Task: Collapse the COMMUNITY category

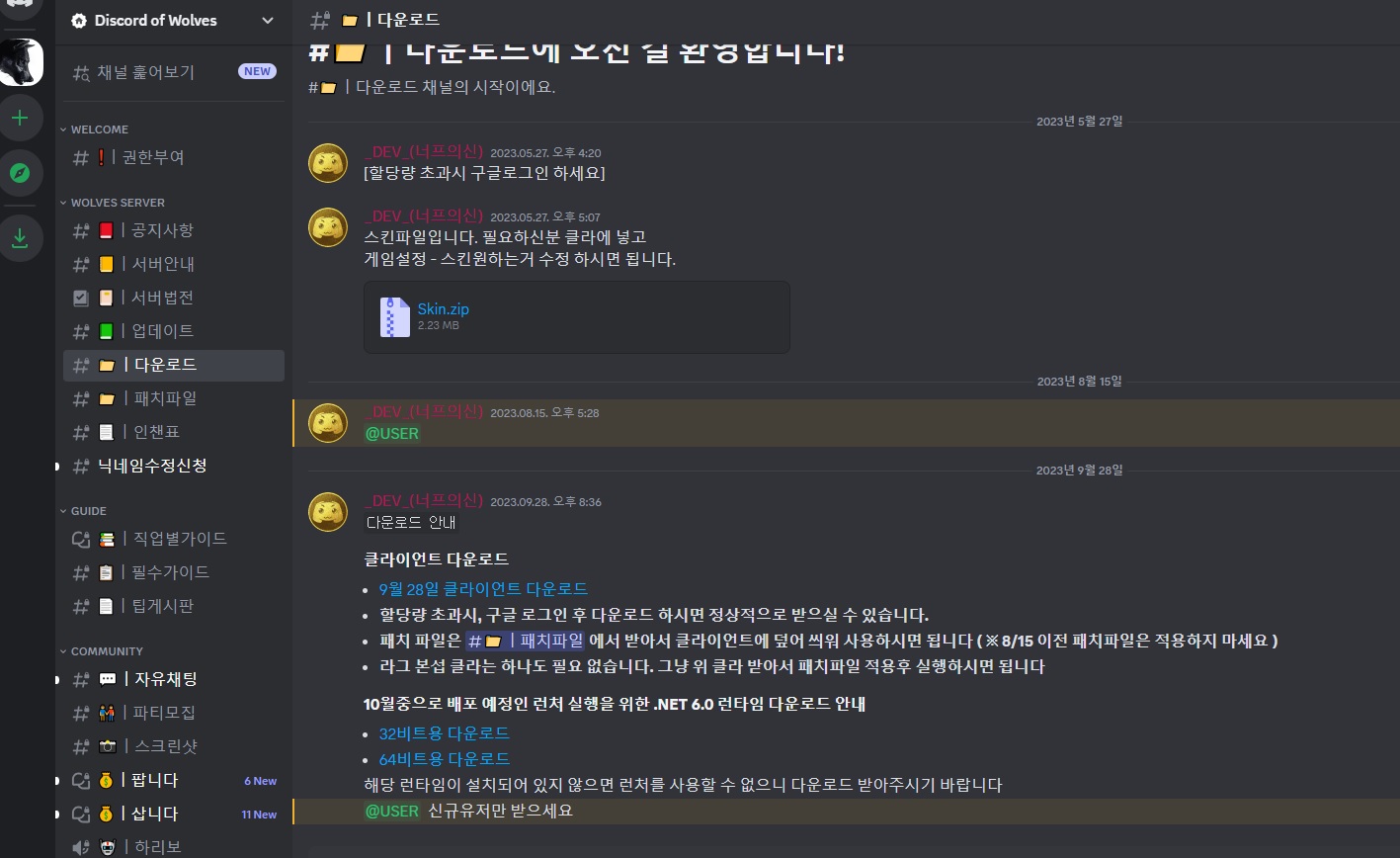Action: pos(107,651)
